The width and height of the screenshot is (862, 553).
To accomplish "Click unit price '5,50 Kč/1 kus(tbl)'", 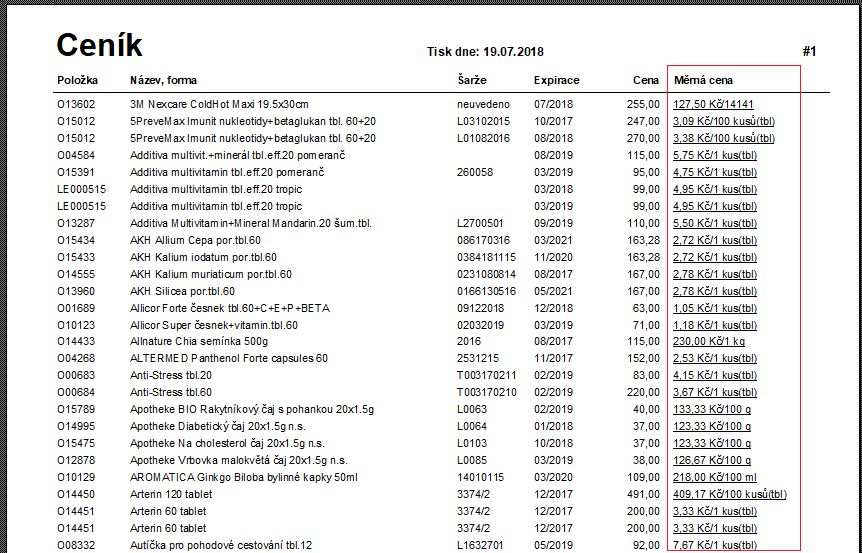I will coord(715,224).
